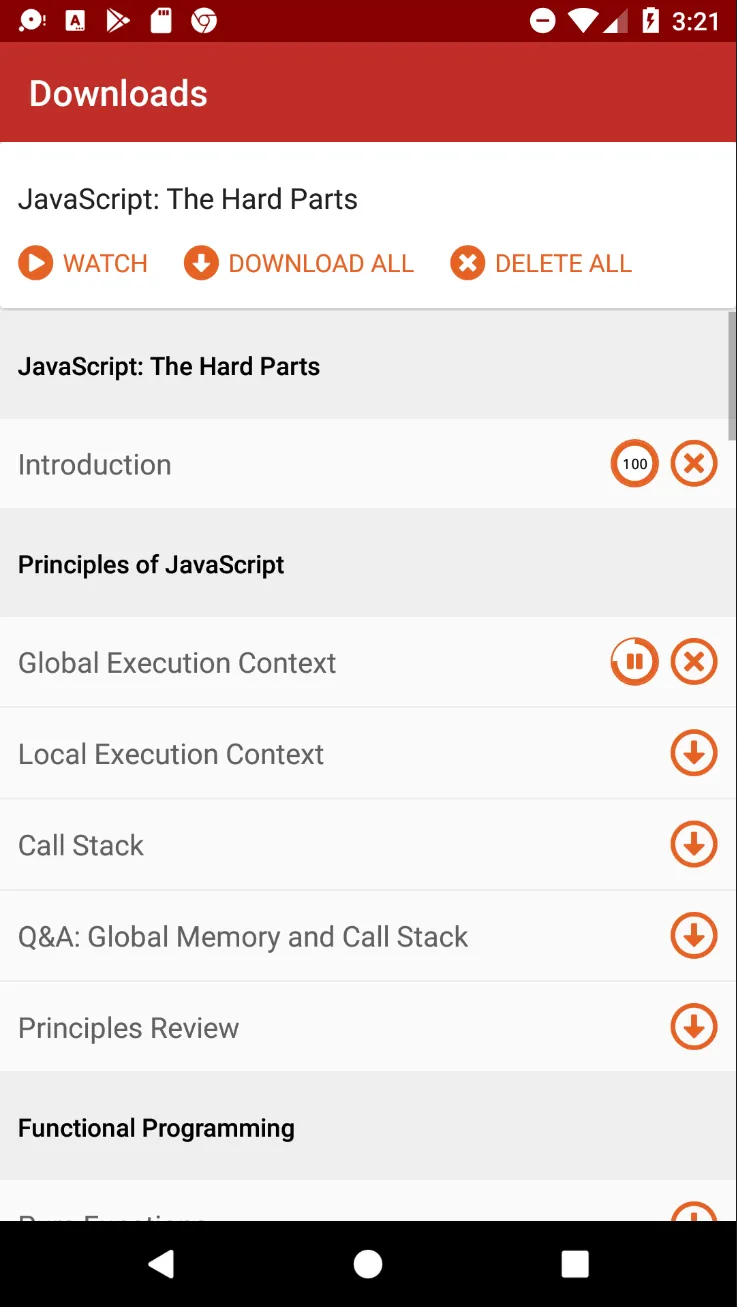
Task: Open the Global Execution Context row
Action: [x=368, y=662]
